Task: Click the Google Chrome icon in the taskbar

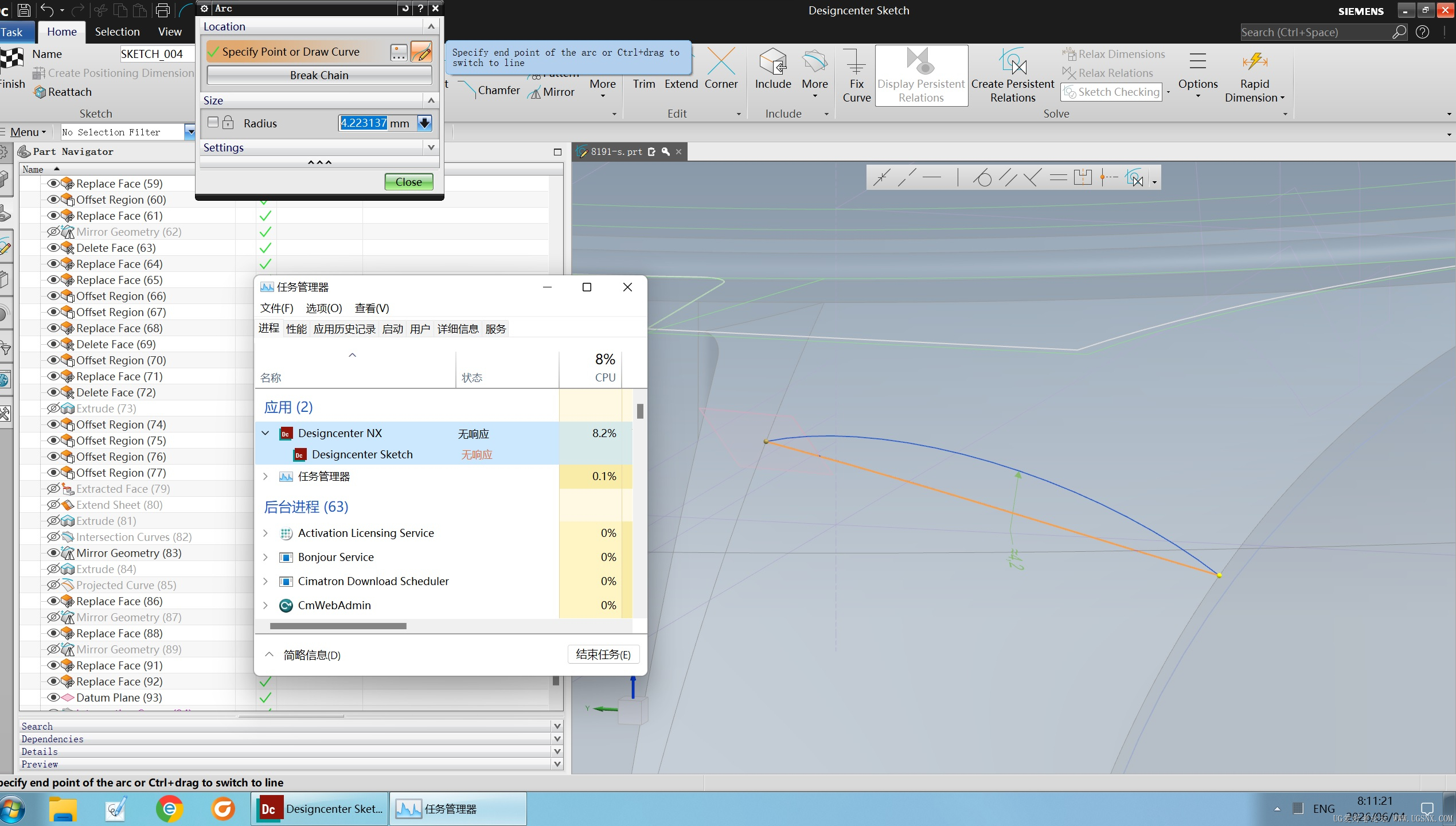Action: [x=170, y=809]
